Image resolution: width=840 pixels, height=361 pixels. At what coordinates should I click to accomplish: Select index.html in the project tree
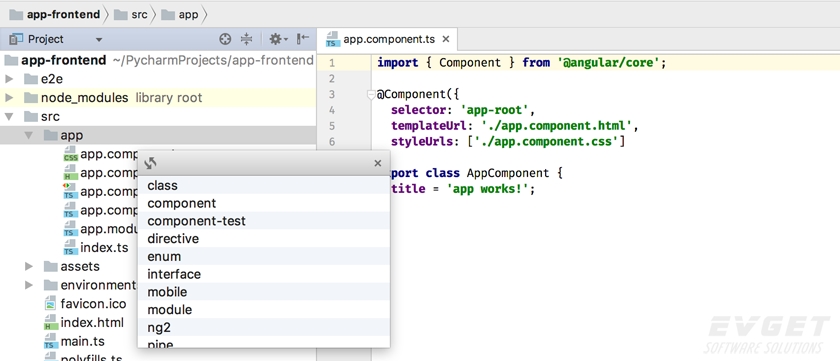(x=92, y=322)
